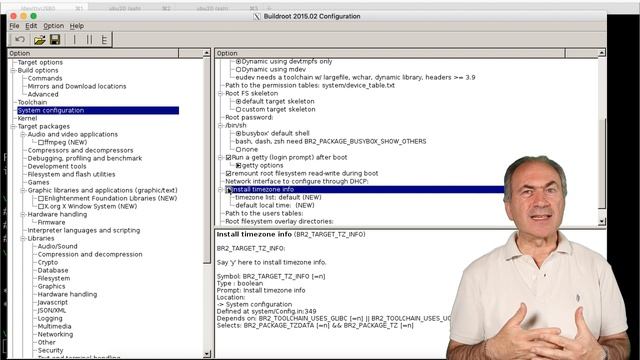
Task: Select Firmware under Hardware handling
Action: point(51,222)
